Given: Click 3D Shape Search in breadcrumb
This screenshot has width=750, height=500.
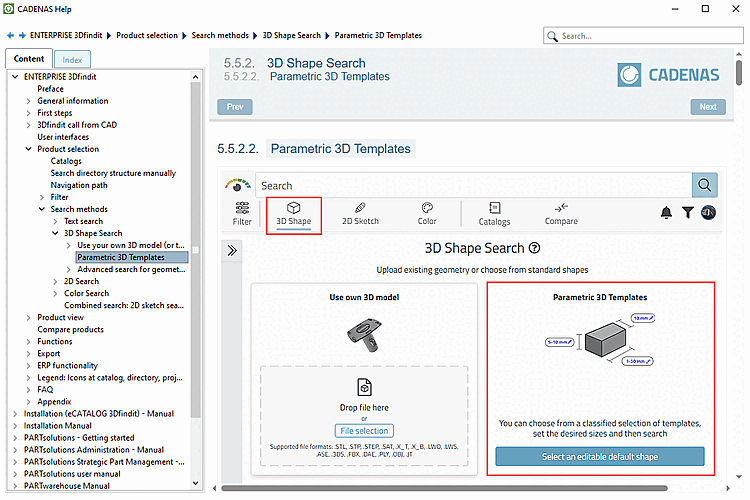Looking at the screenshot, I should click(292, 35).
